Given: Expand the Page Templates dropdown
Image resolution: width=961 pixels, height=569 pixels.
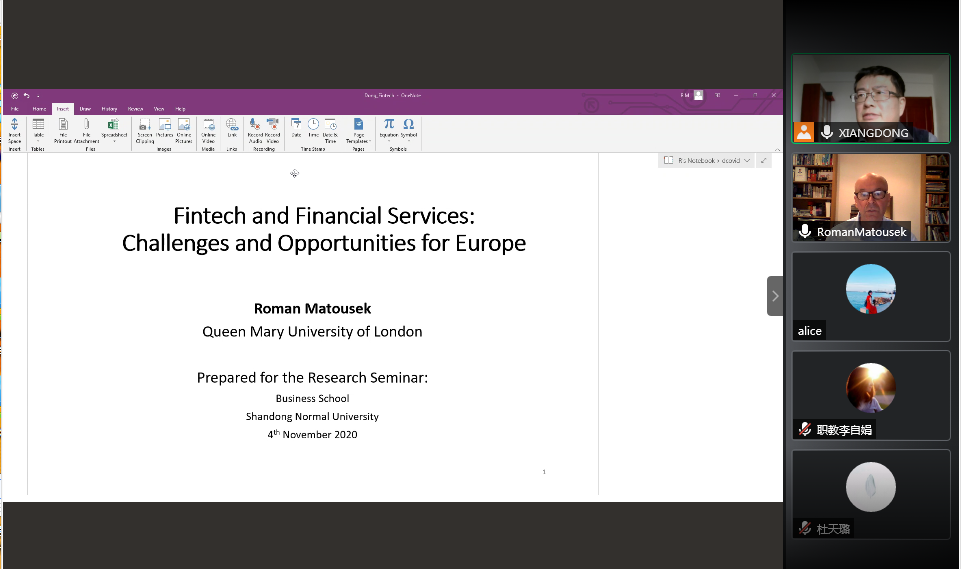Looking at the screenshot, I should pos(358,130).
